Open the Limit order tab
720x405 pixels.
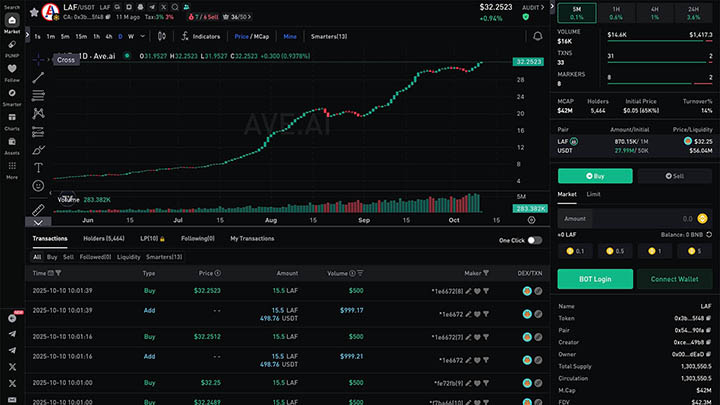pos(593,194)
